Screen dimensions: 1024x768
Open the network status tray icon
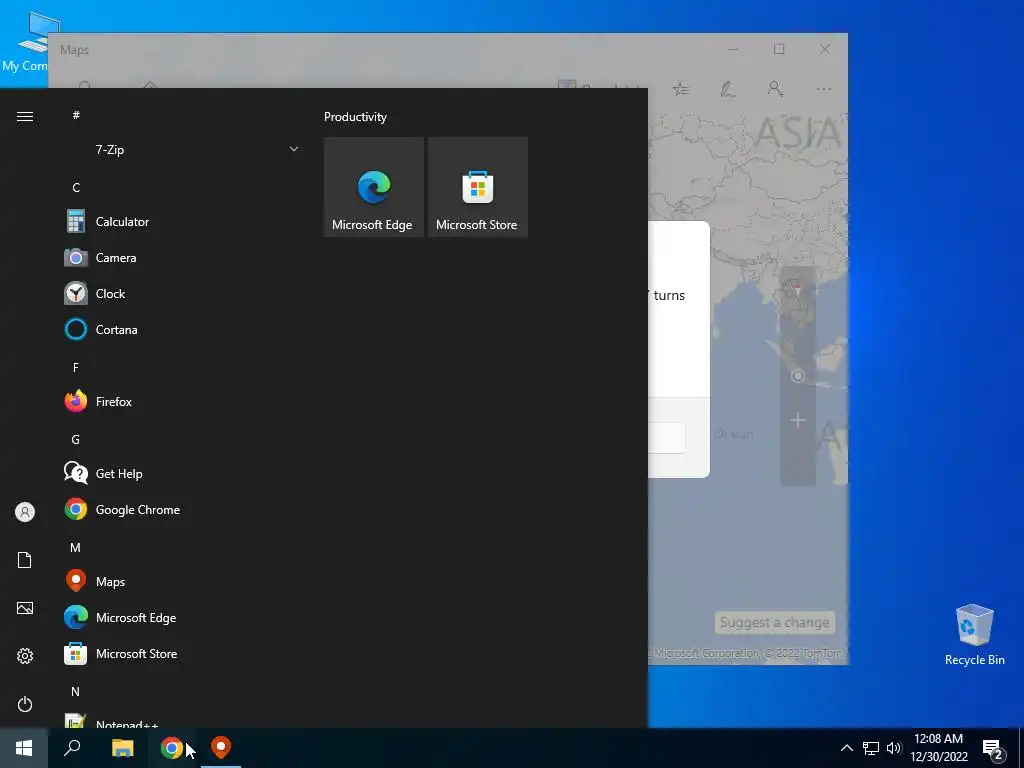pyautogui.click(x=871, y=748)
